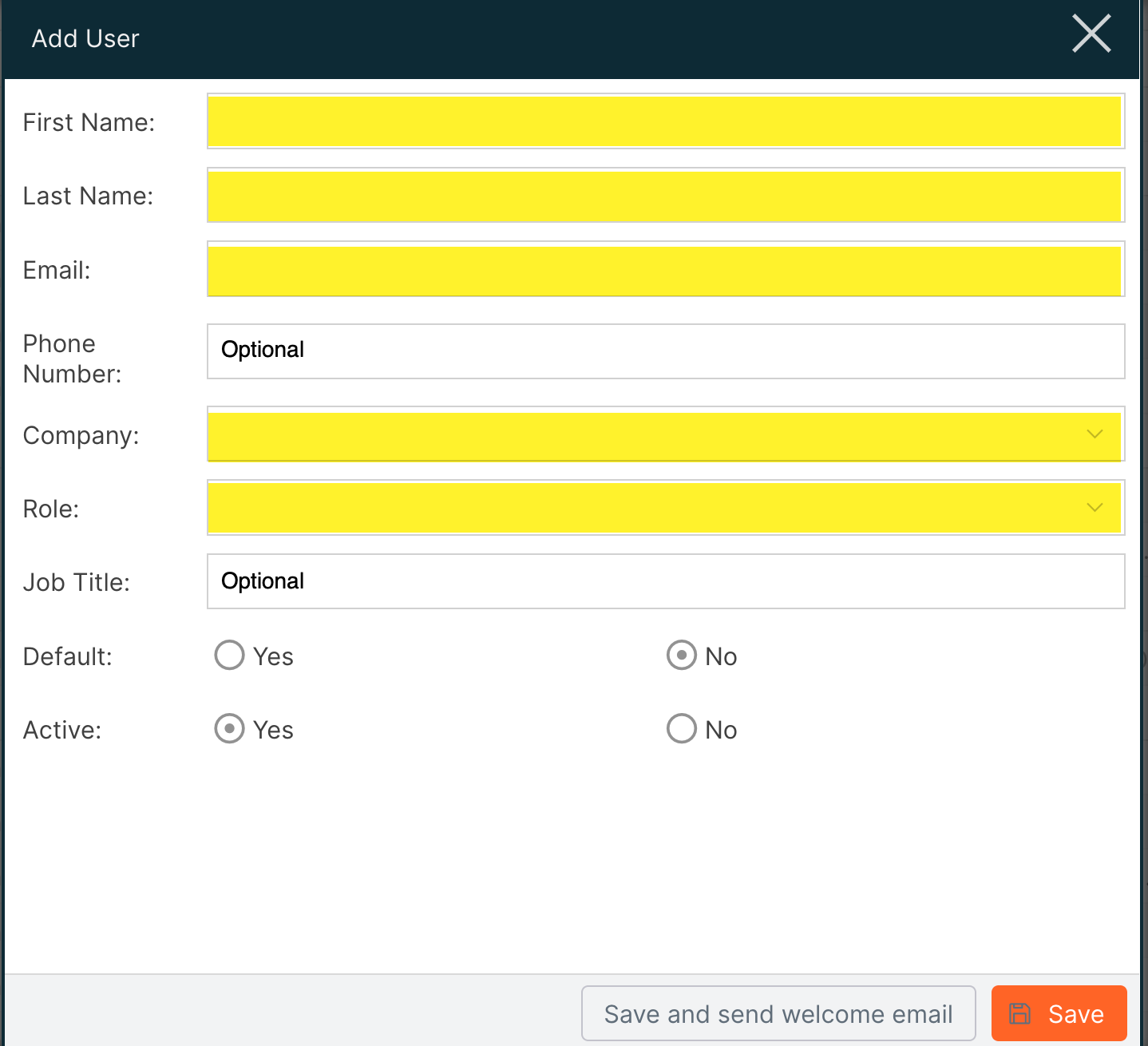Image resolution: width=1148 pixels, height=1046 pixels.
Task: Click the Last Name label
Action: point(88,196)
